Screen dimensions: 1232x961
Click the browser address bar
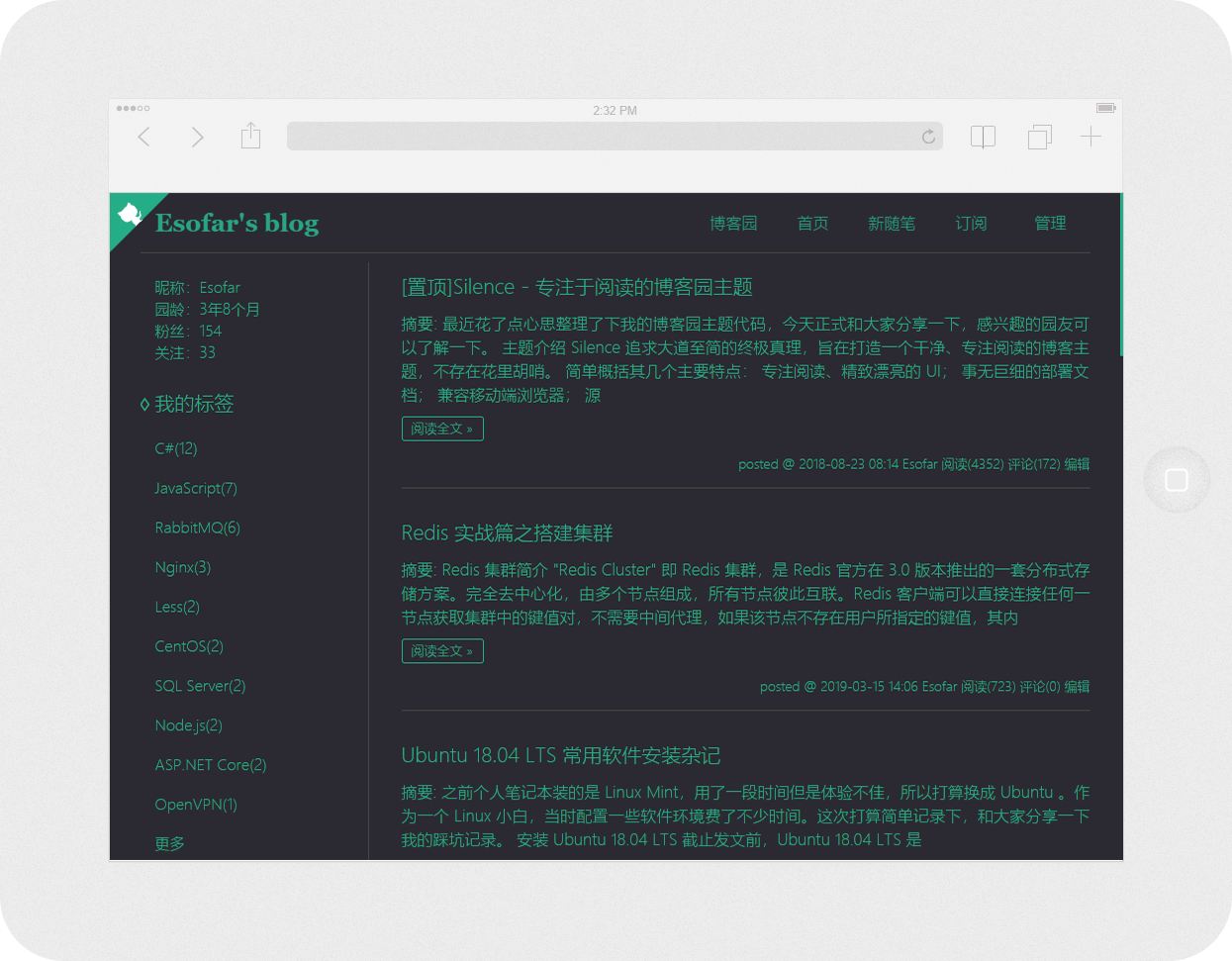pyautogui.click(x=615, y=137)
